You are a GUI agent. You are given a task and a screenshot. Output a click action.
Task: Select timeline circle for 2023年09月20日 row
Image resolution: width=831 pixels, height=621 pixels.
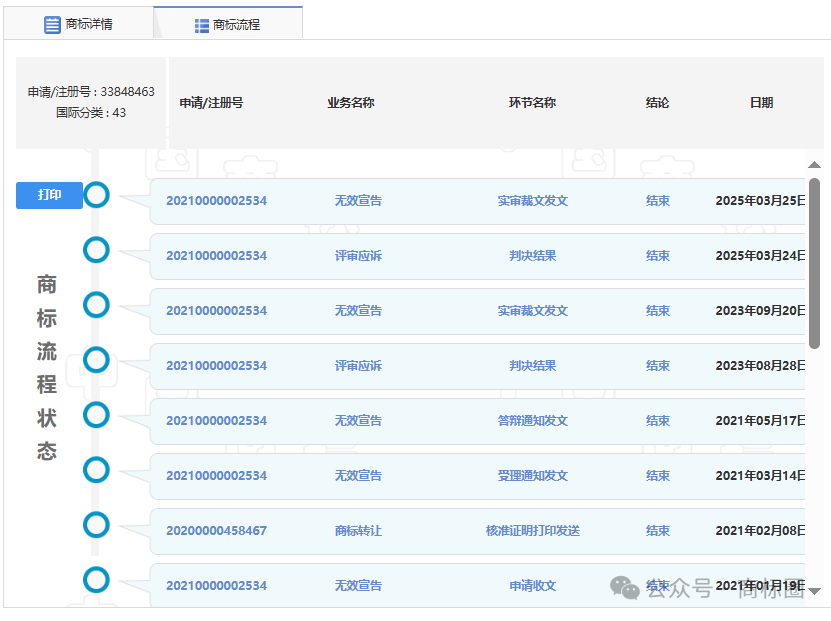pos(96,305)
